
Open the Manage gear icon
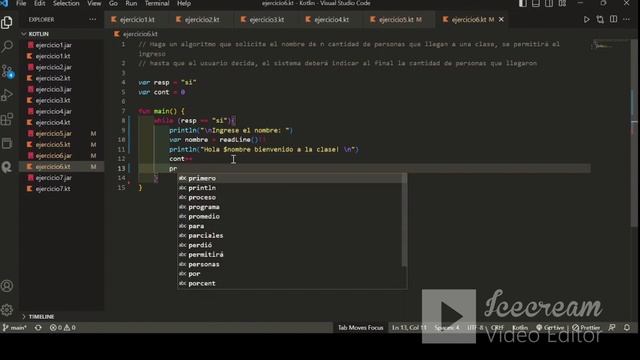click(x=7, y=310)
